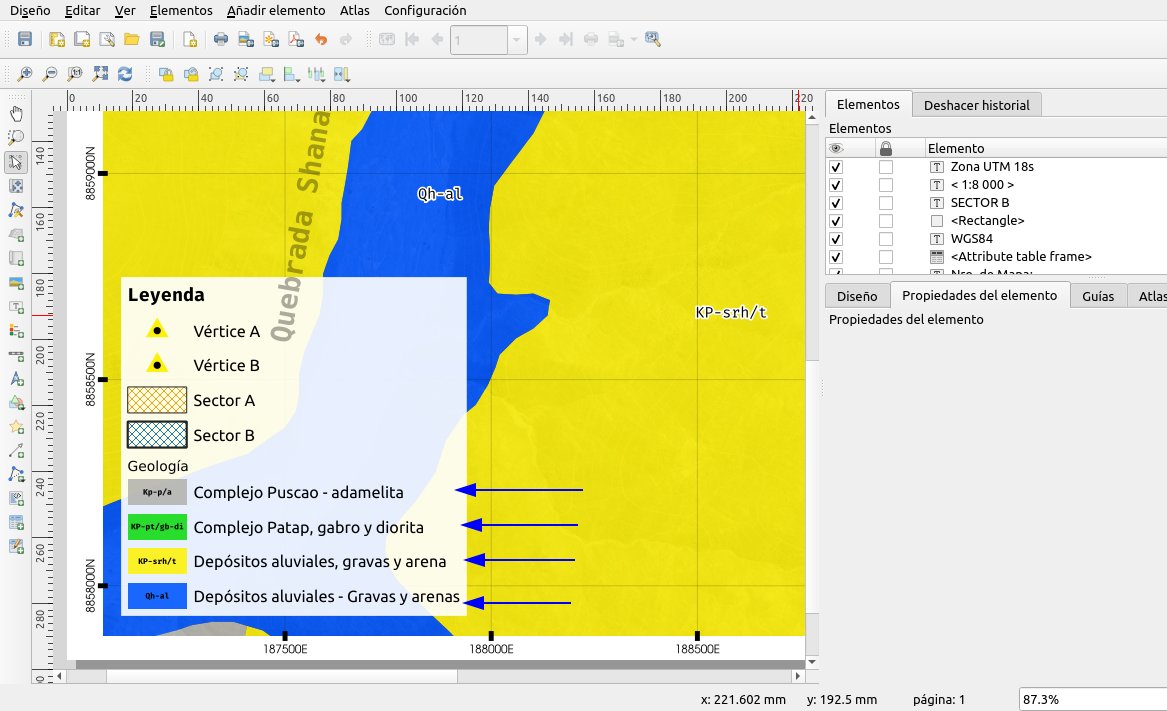Select the Add picture tool
The width and height of the screenshot is (1167, 711).
click(16, 283)
